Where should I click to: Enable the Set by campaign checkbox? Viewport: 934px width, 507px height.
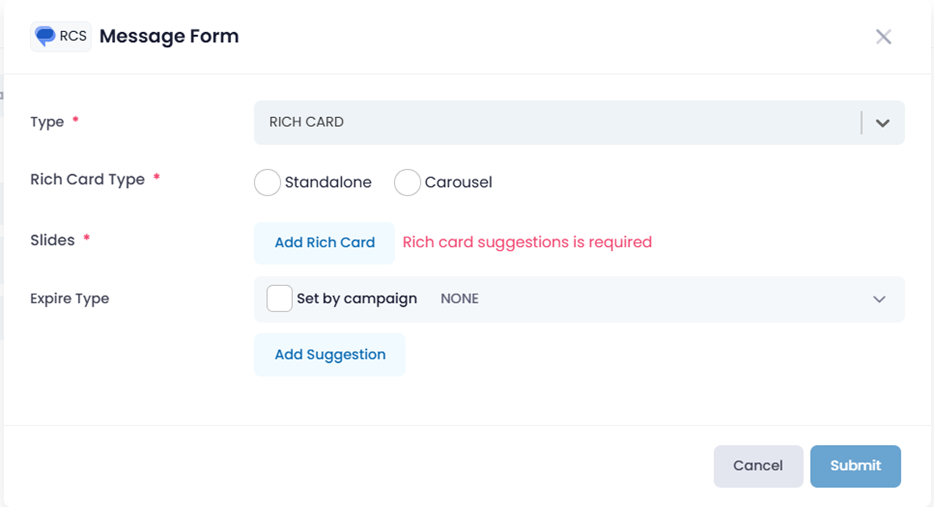tap(279, 299)
